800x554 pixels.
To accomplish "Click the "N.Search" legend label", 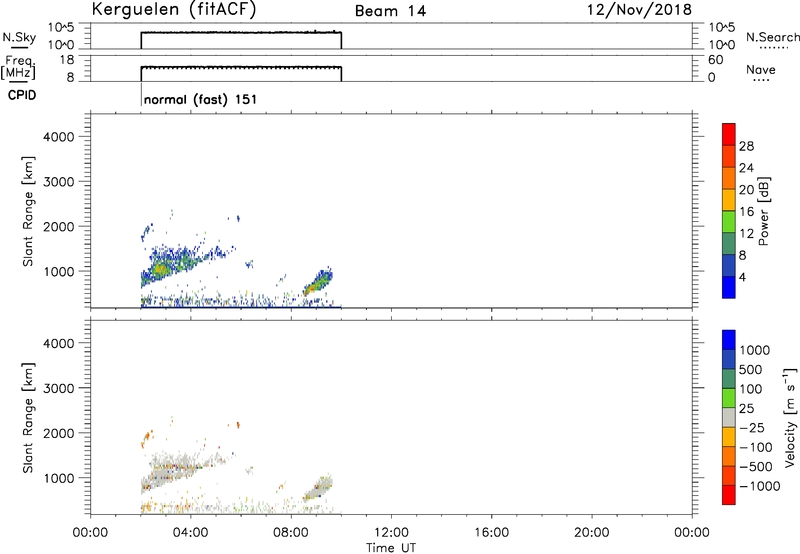I will tap(773, 37).
